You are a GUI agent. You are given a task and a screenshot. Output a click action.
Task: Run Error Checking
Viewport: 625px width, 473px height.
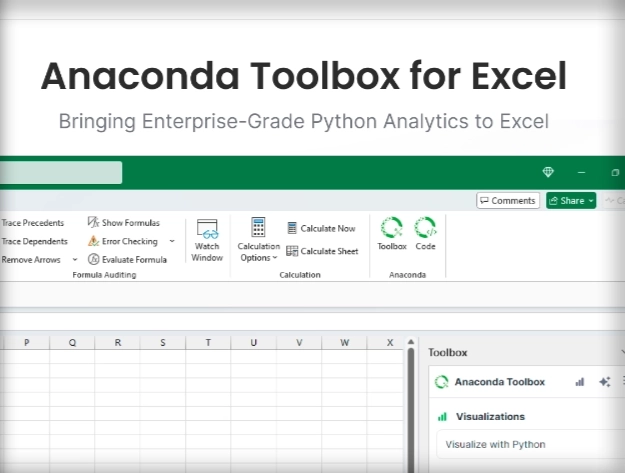123,241
